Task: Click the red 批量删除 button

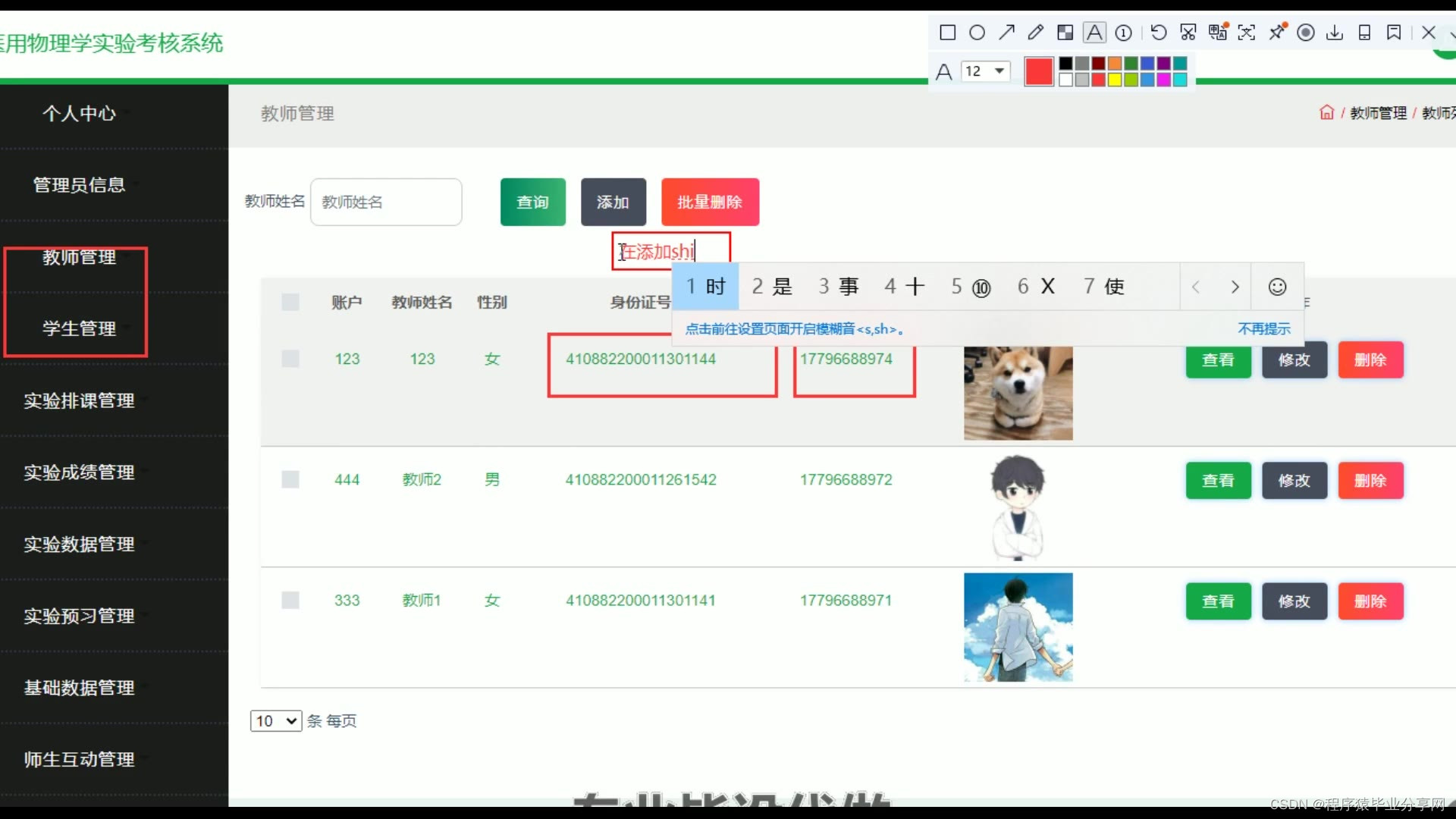Action: tap(710, 202)
